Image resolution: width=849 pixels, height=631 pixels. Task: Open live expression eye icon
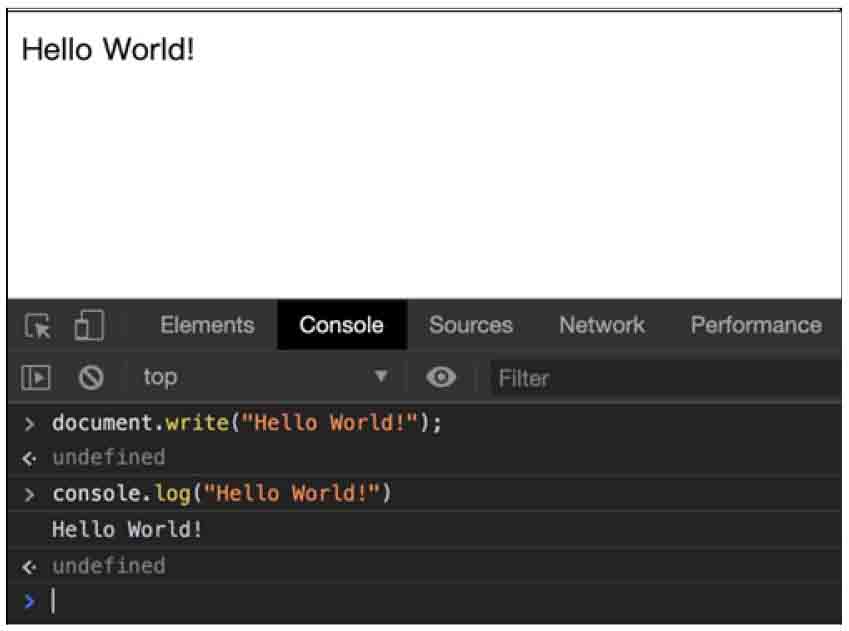pyautogui.click(x=441, y=377)
